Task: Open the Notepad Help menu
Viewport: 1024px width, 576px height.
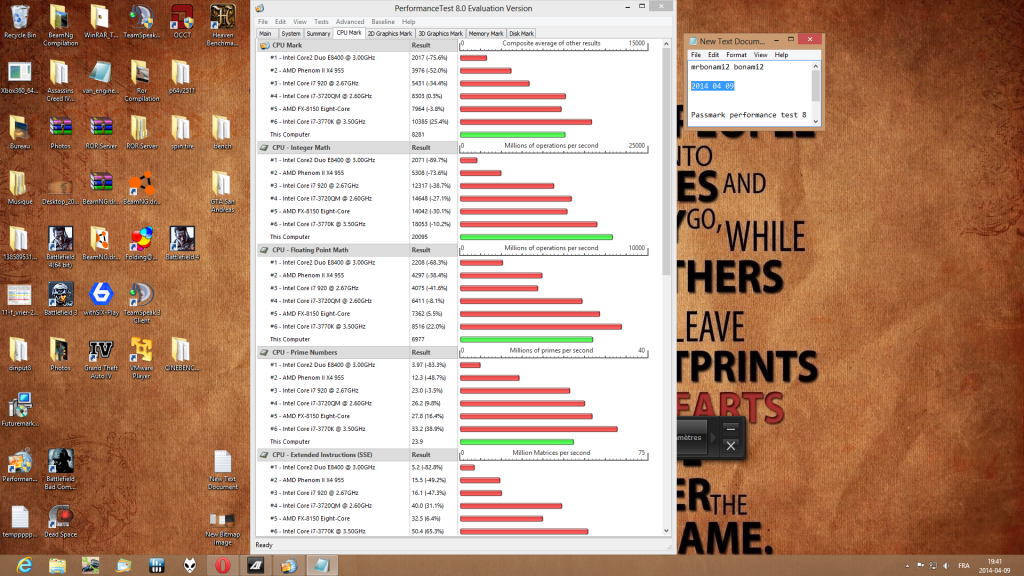Action: pos(781,55)
